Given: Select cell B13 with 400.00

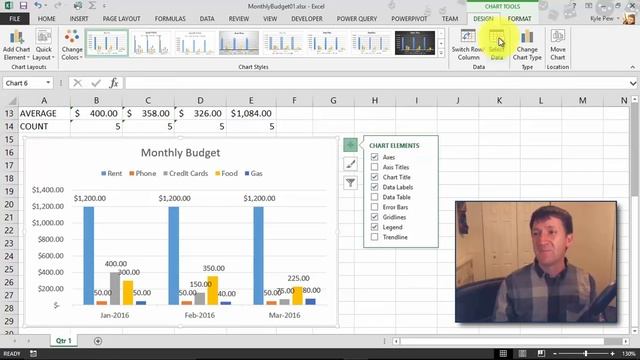Looking at the screenshot, I should pos(96,113).
